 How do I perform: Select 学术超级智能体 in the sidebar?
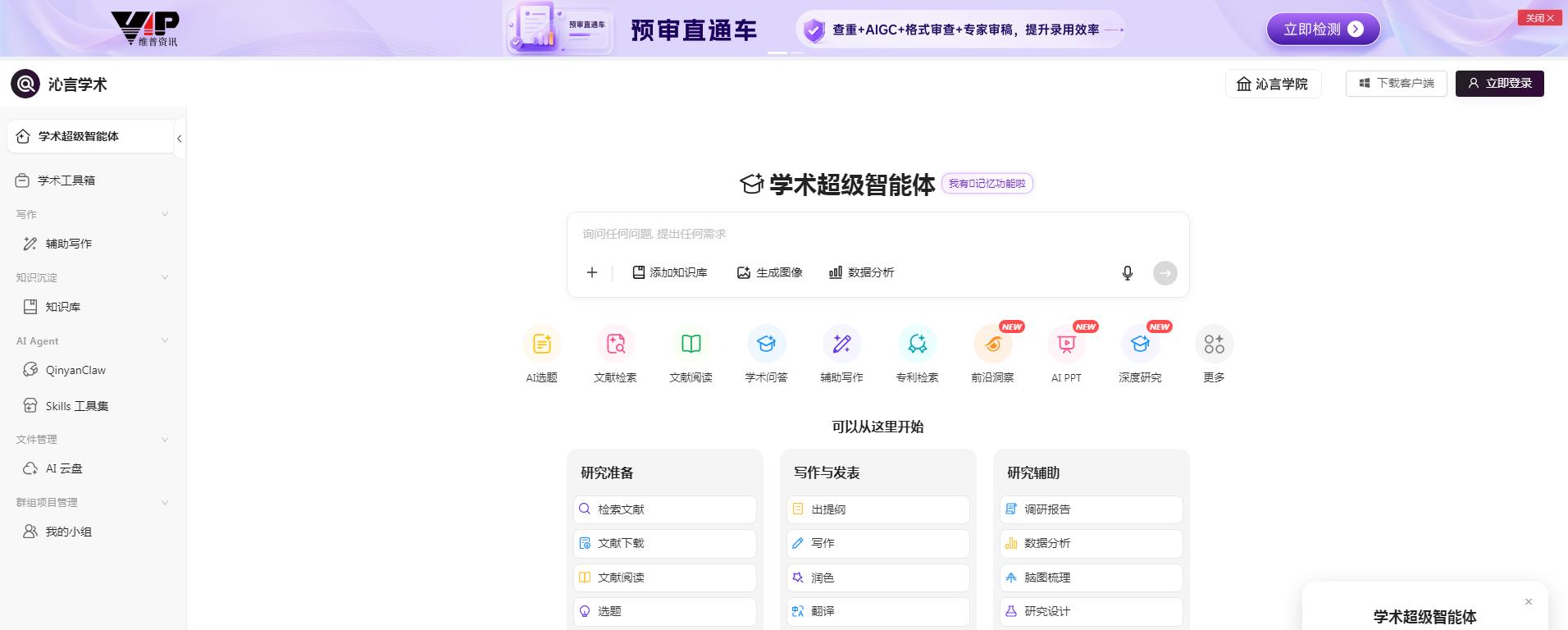[90, 136]
